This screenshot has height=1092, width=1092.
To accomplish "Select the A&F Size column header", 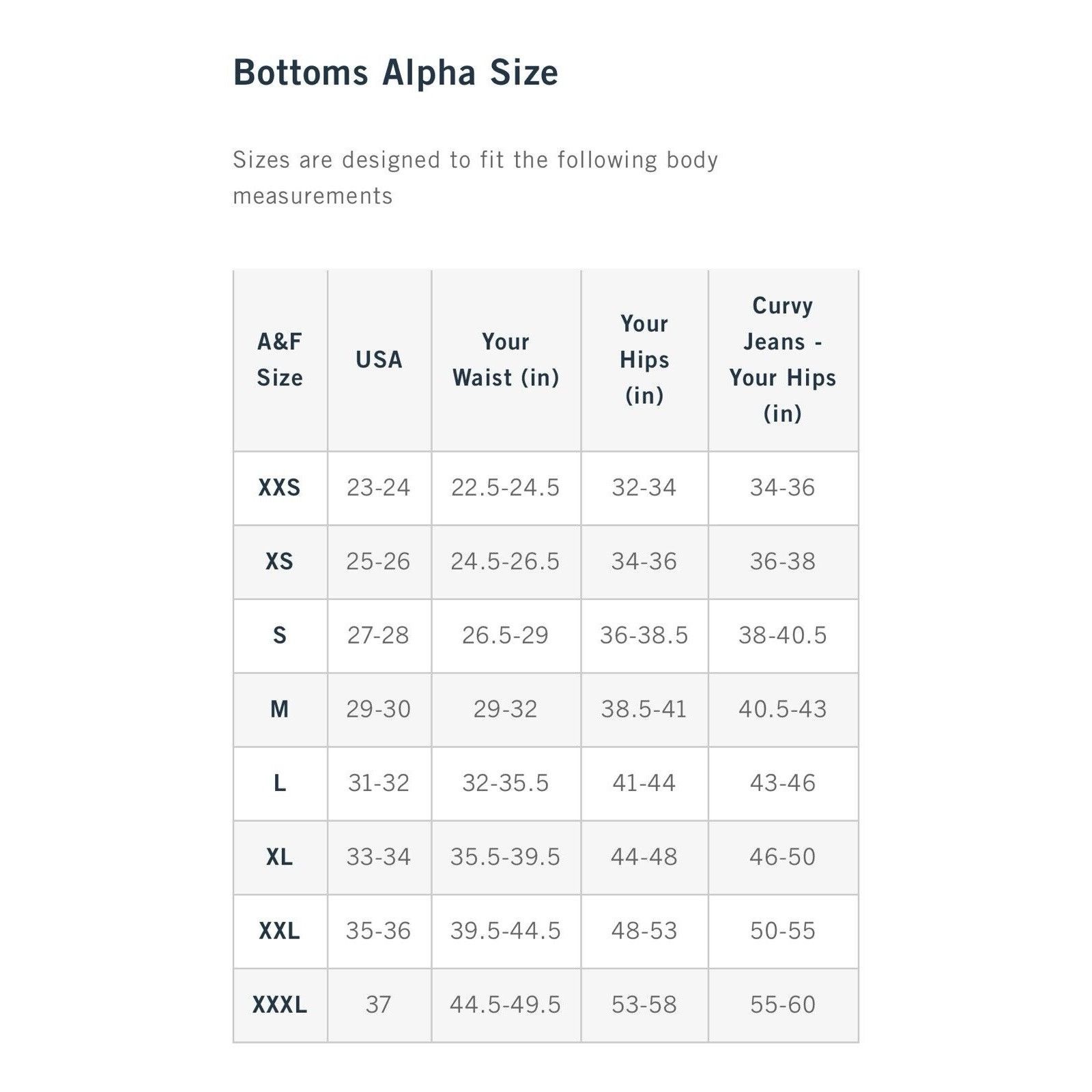I will (280, 360).
